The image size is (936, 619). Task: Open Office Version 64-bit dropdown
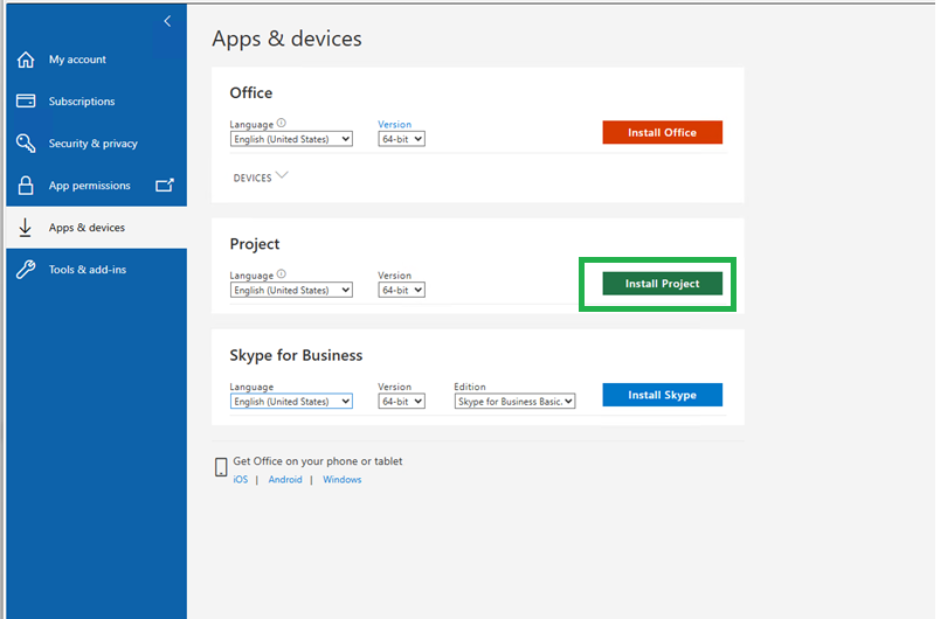[401, 139]
